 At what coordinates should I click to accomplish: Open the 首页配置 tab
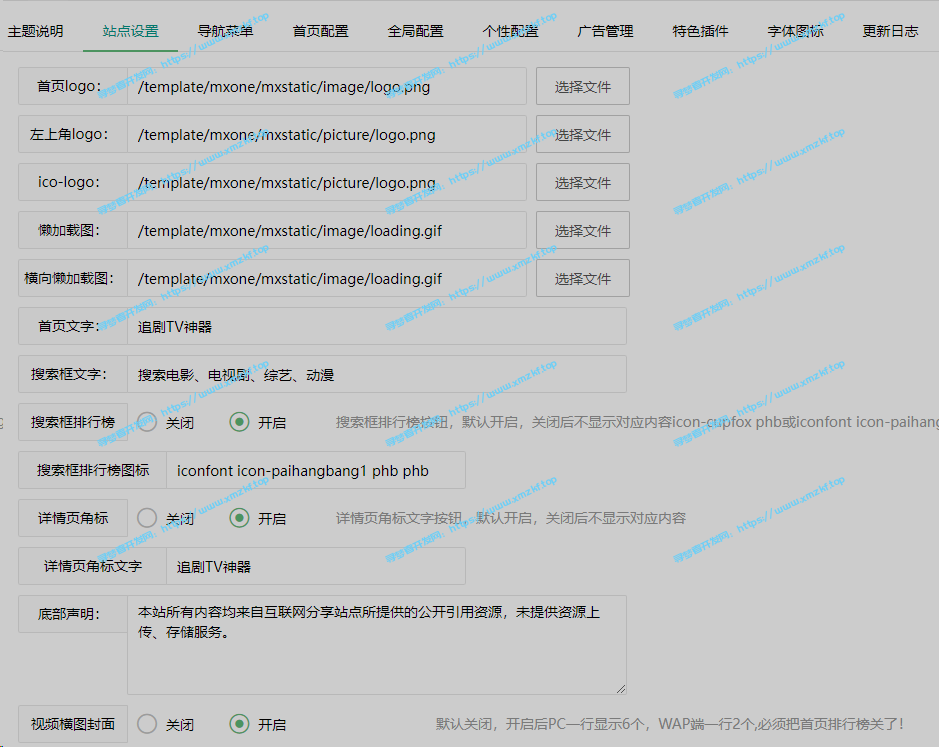coord(320,31)
